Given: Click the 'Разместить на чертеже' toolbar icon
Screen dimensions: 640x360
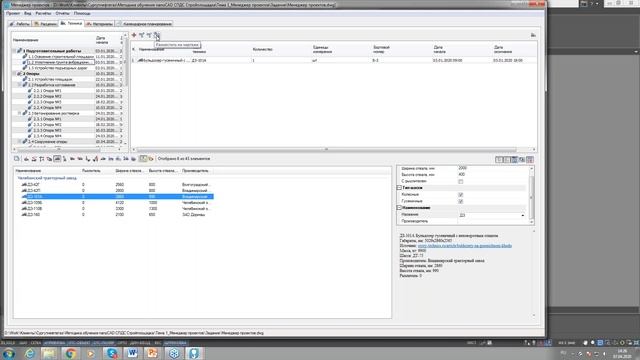Looking at the screenshot, I should 157,35.
